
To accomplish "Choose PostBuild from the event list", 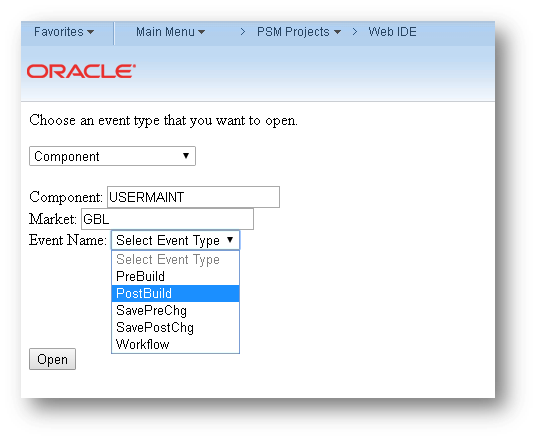I will (x=175, y=293).
